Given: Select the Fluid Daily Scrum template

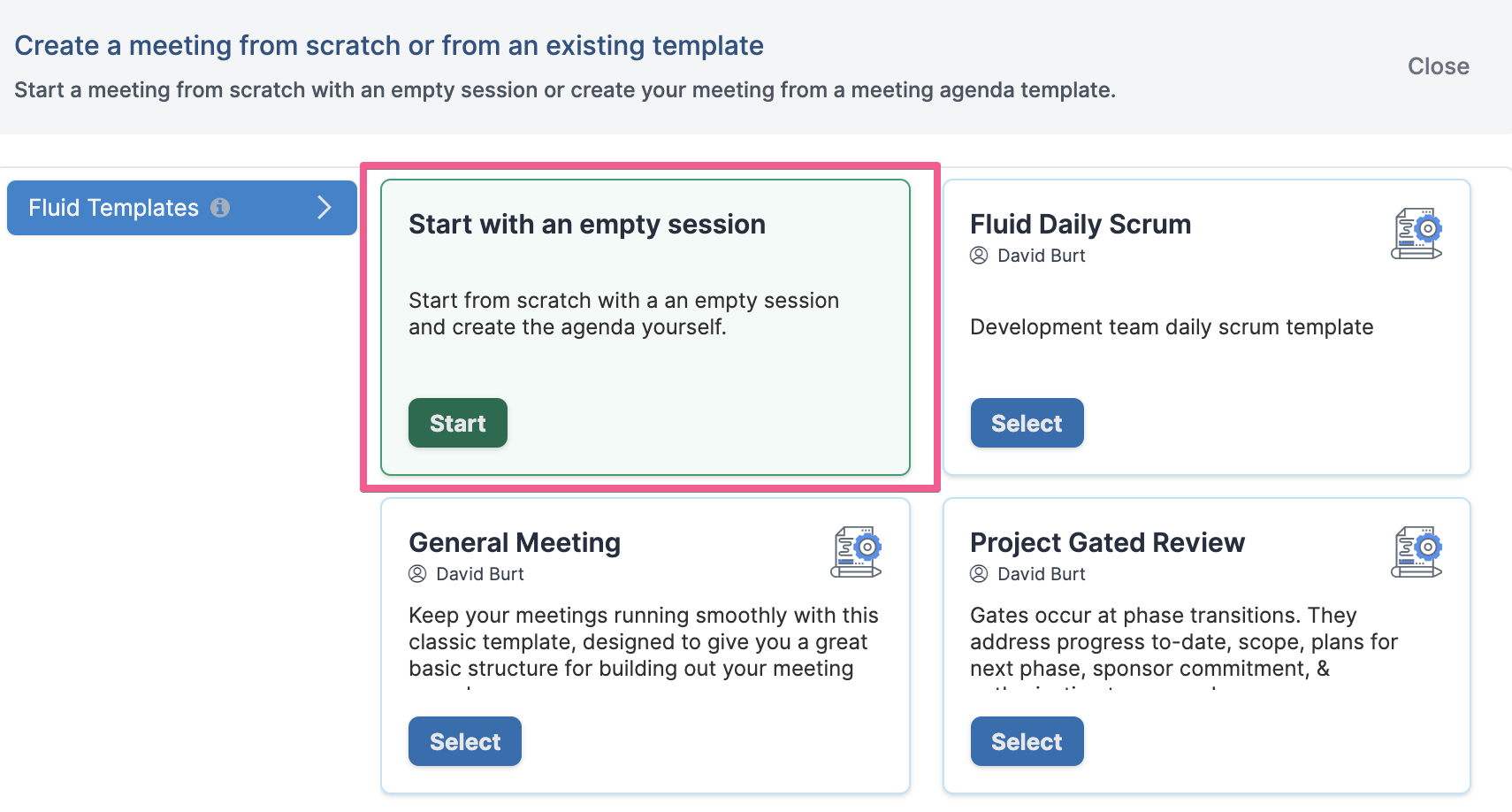Looking at the screenshot, I should 1027,423.
